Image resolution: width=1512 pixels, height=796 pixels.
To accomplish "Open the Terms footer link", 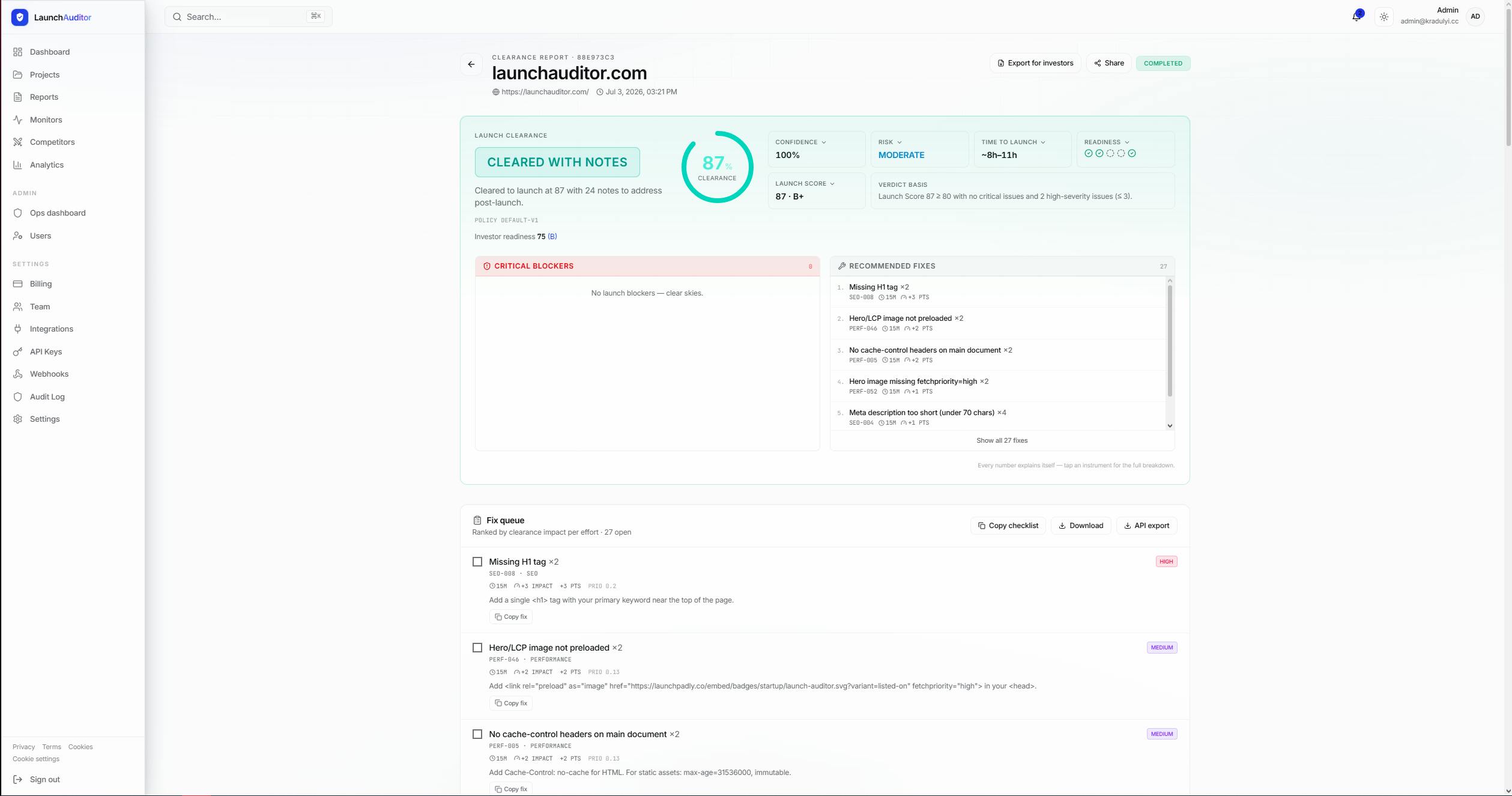I will 52,747.
